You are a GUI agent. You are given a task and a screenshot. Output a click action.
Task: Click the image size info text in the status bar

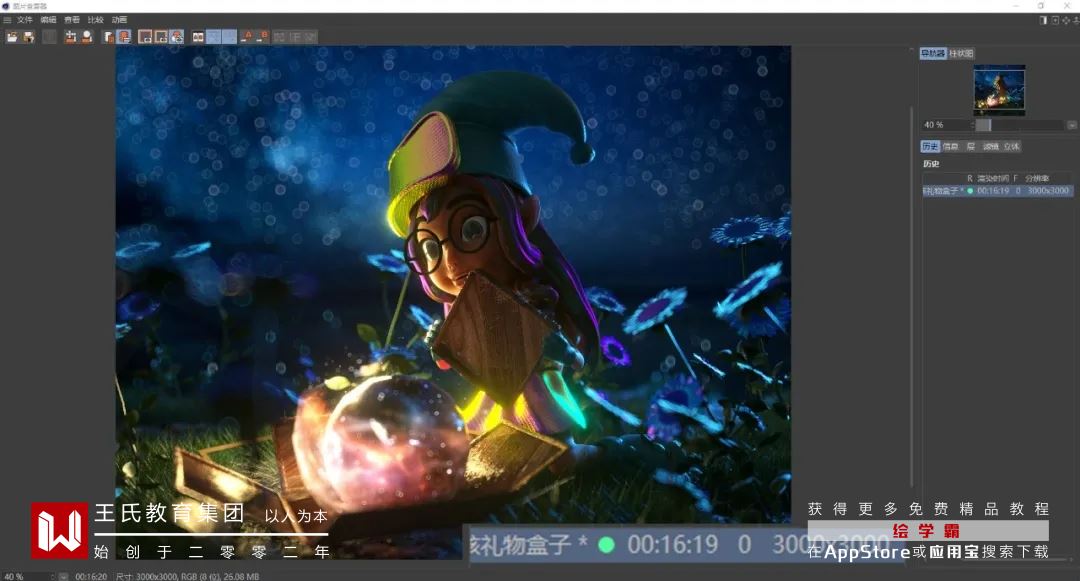pyautogui.click(x=187, y=577)
